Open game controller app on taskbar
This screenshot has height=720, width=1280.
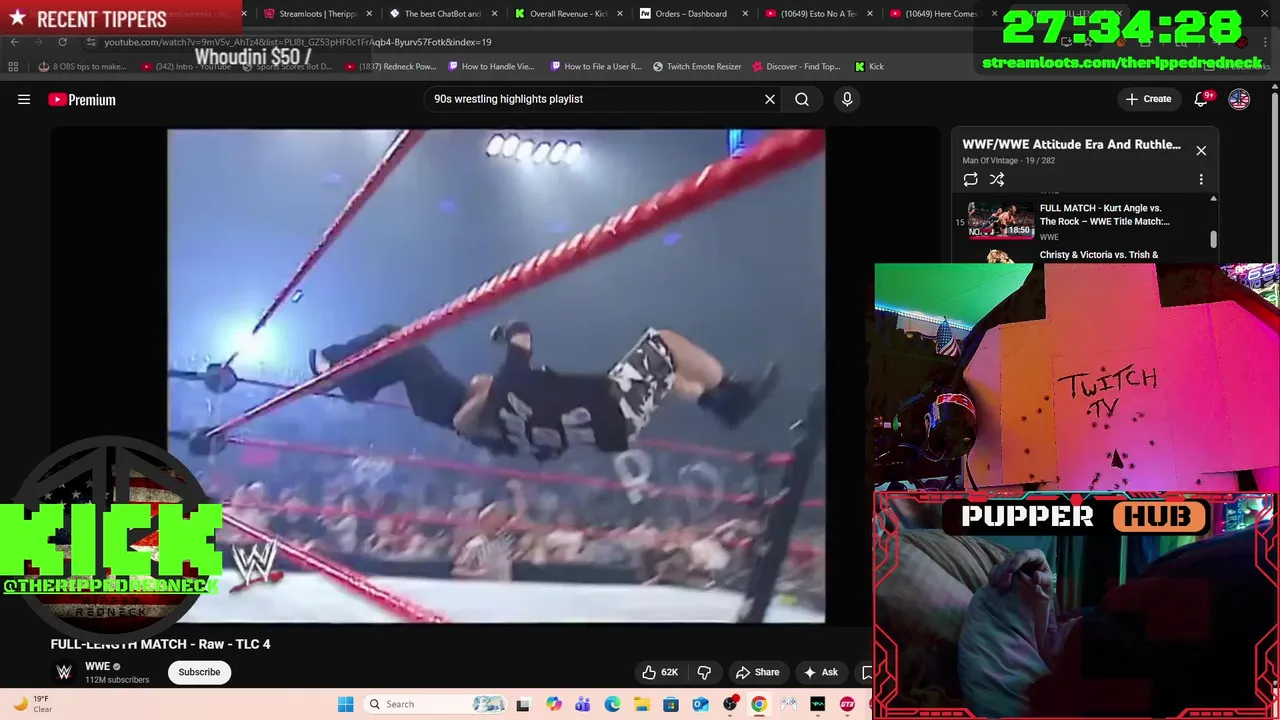788,704
